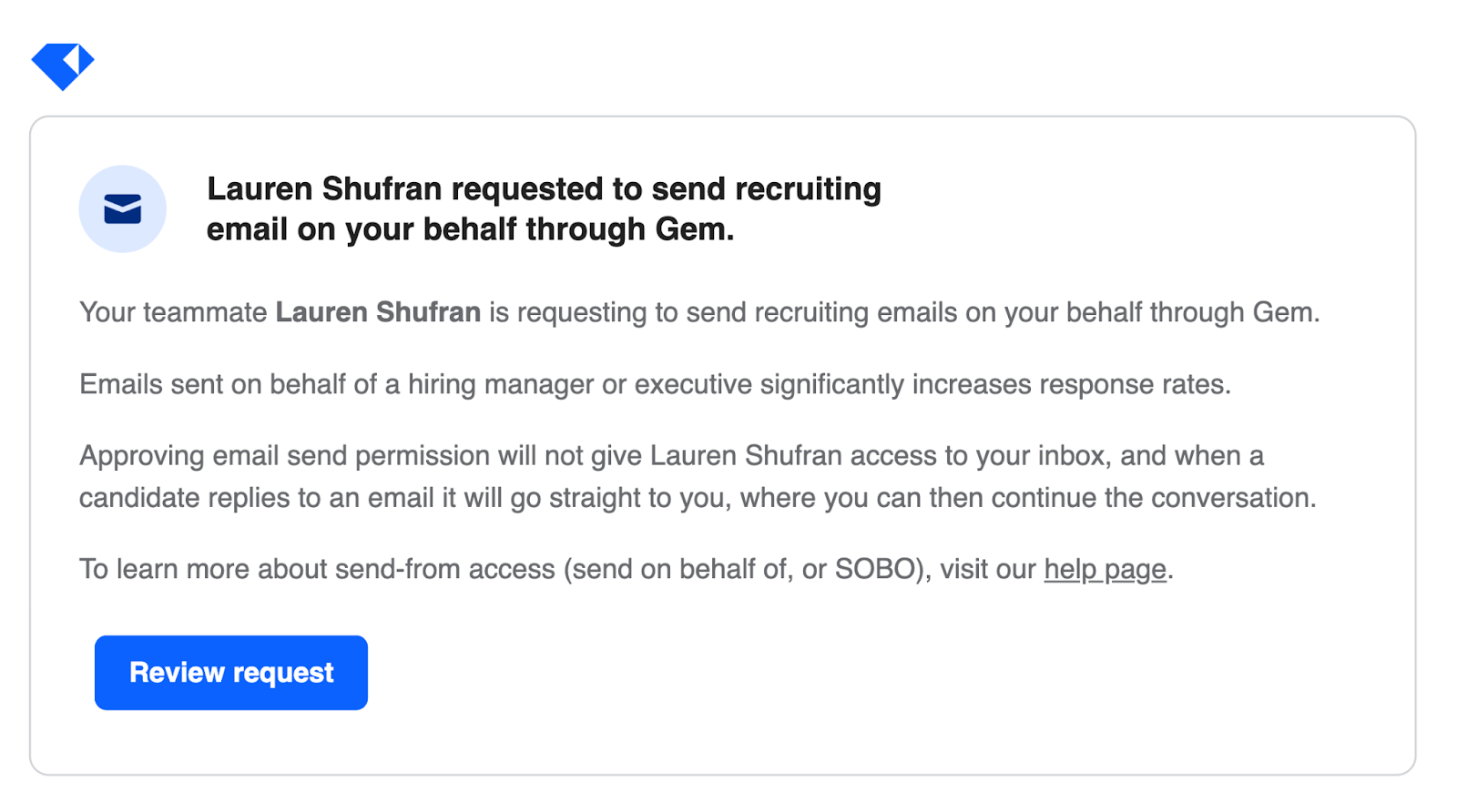Click the paragraph about hiring manager response rates

coord(655,384)
